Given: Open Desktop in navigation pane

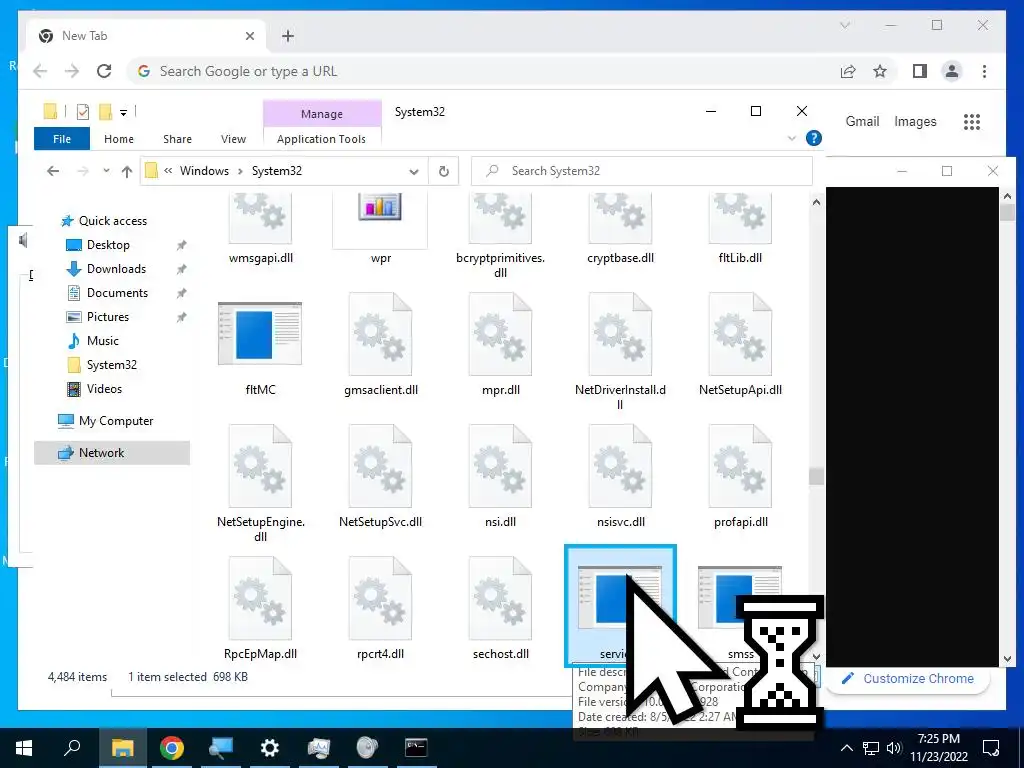Looking at the screenshot, I should [99, 245].
